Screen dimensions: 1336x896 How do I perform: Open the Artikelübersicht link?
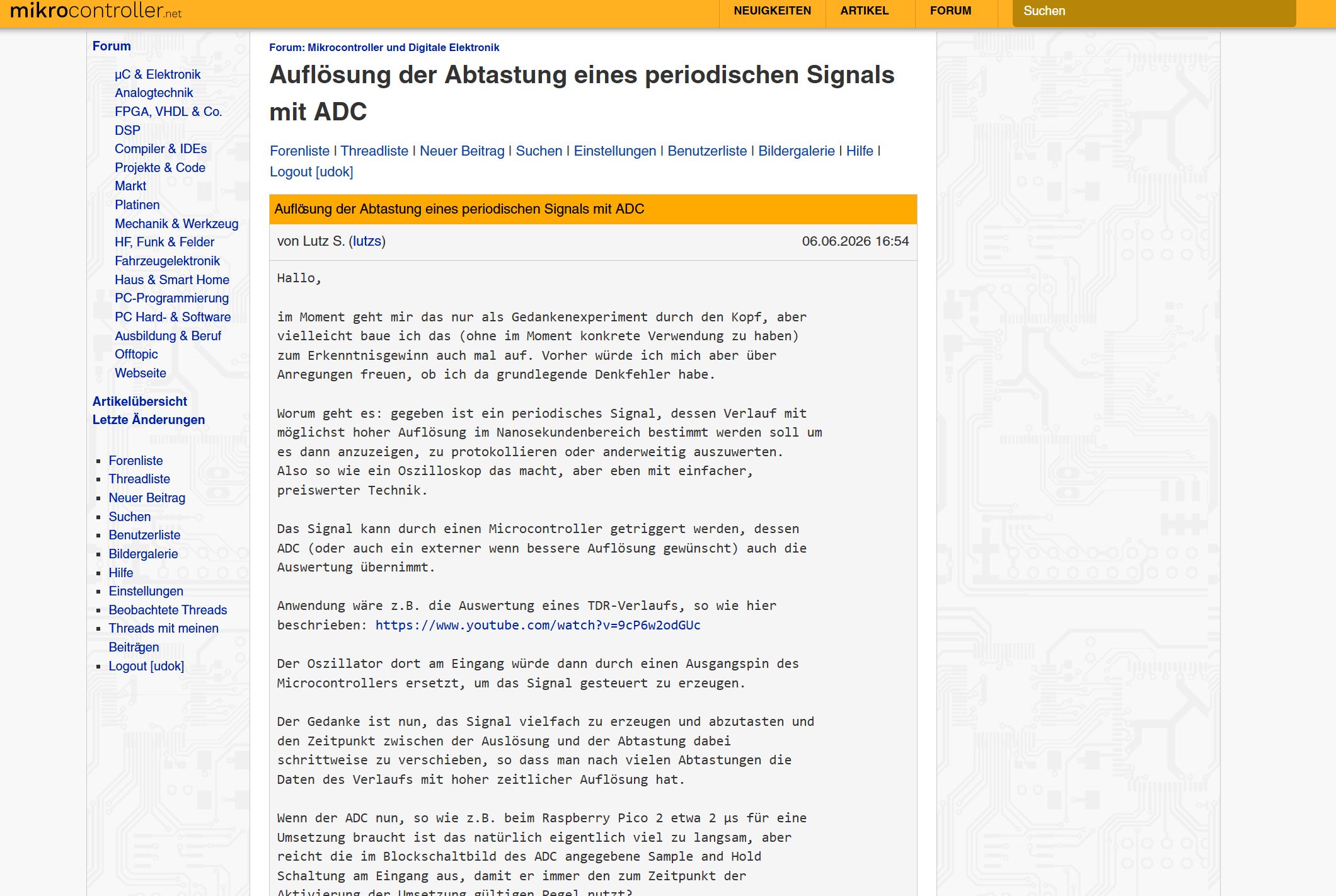(x=140, y=401)
